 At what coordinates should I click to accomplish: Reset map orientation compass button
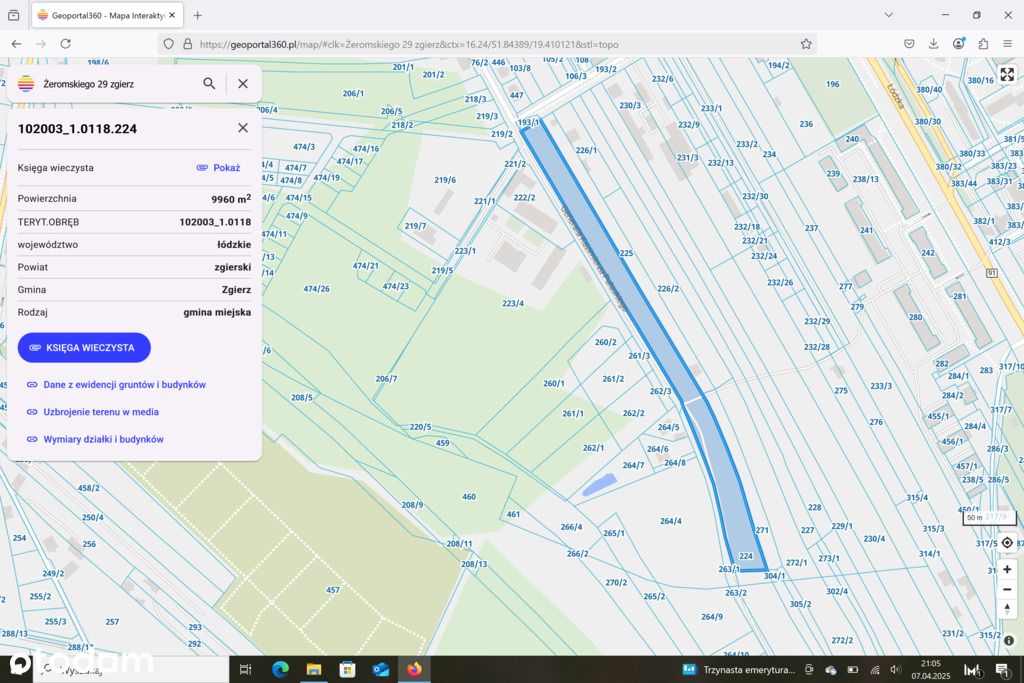tap(1007, 609)
